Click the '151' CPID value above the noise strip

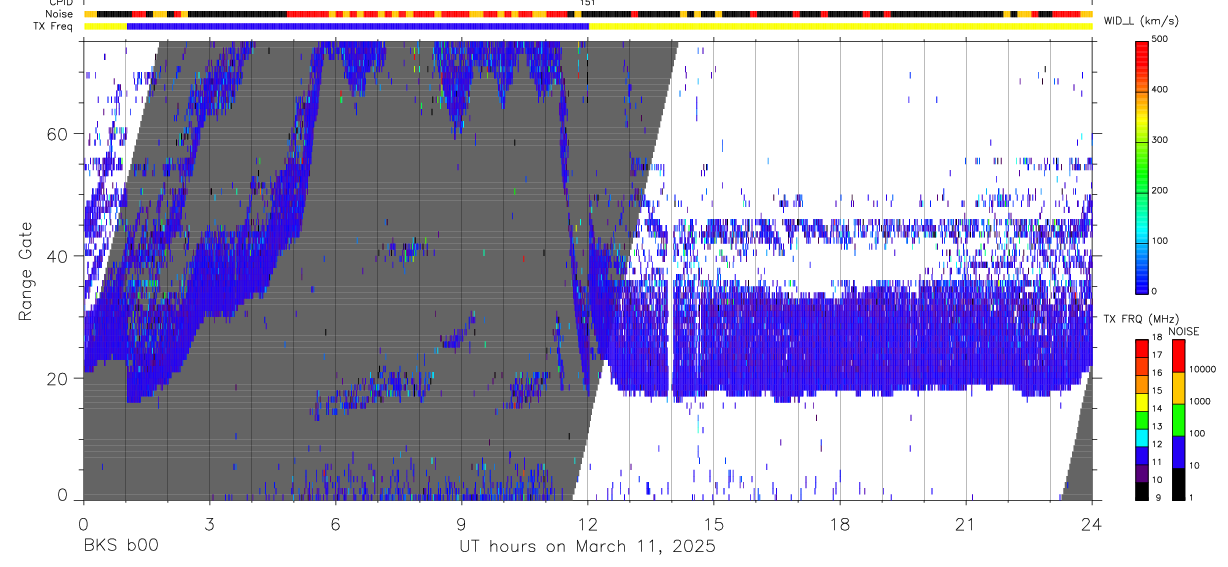point(588,4)
